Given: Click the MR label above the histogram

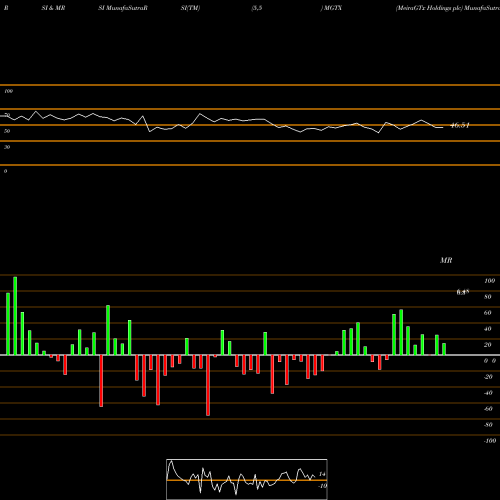Looking at the screenshot, I should tap(446, 260).
